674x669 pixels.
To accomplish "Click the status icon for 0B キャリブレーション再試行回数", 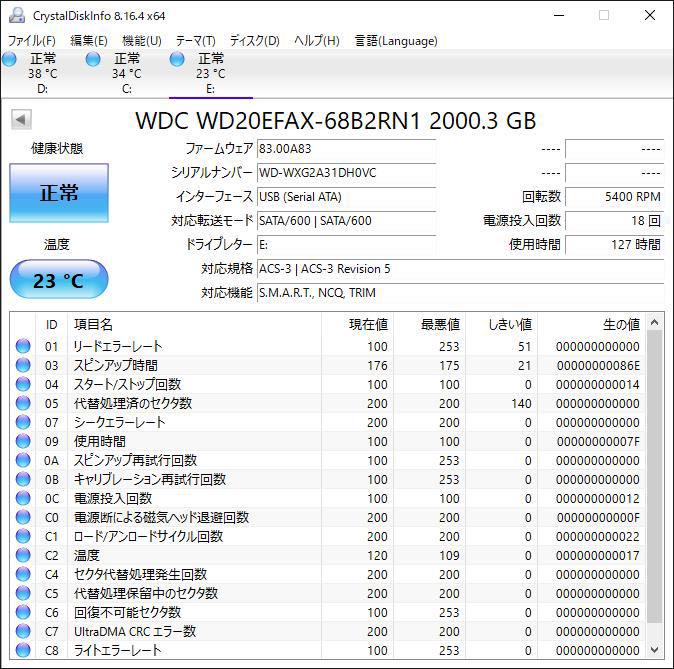I will coord(23,479).
